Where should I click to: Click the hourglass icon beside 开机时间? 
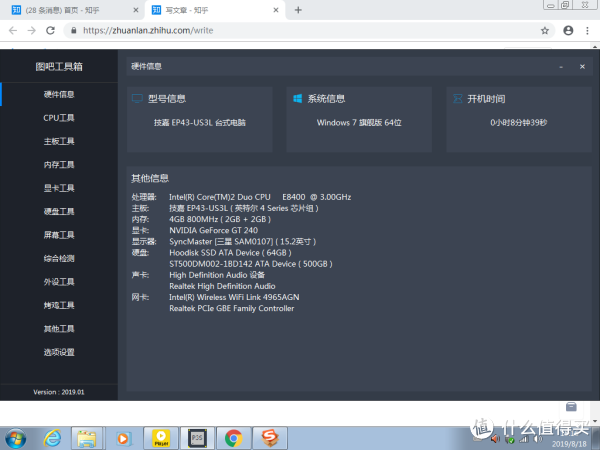pos(457,99)
